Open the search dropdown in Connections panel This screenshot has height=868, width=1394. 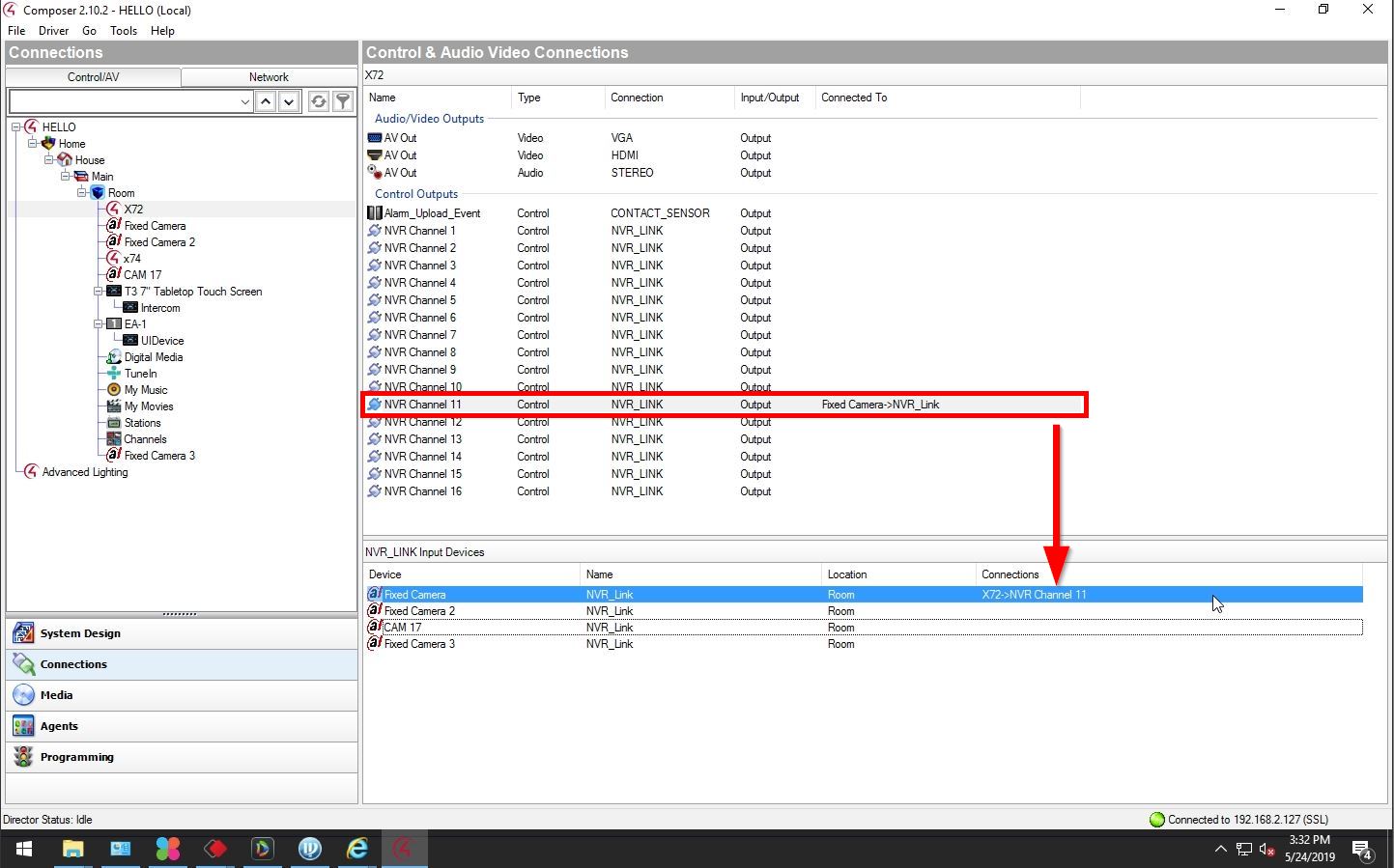[244, 101]
